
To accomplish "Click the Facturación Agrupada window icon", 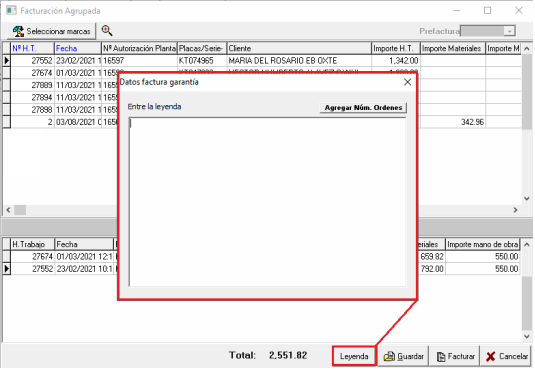I will 11,11.
